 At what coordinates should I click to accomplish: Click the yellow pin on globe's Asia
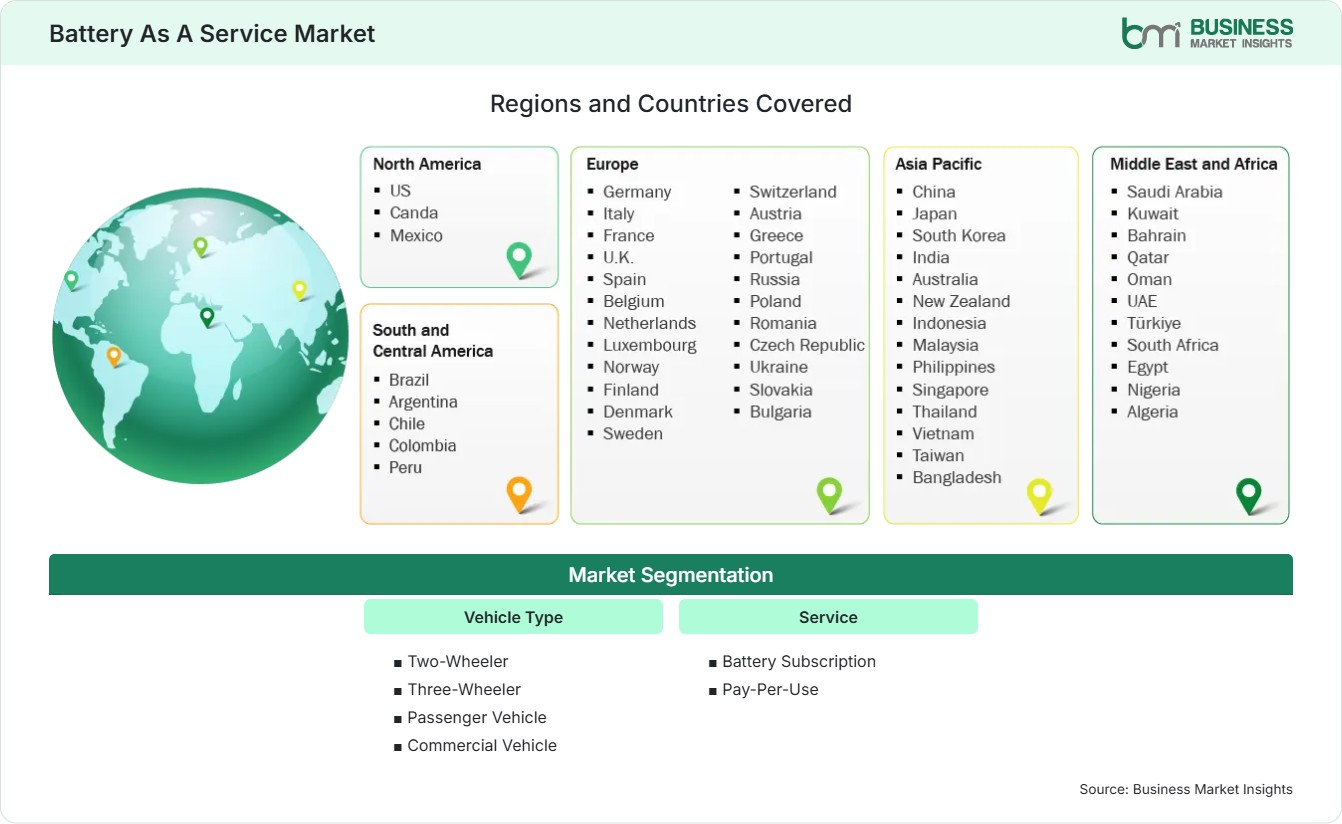(299, 290)
